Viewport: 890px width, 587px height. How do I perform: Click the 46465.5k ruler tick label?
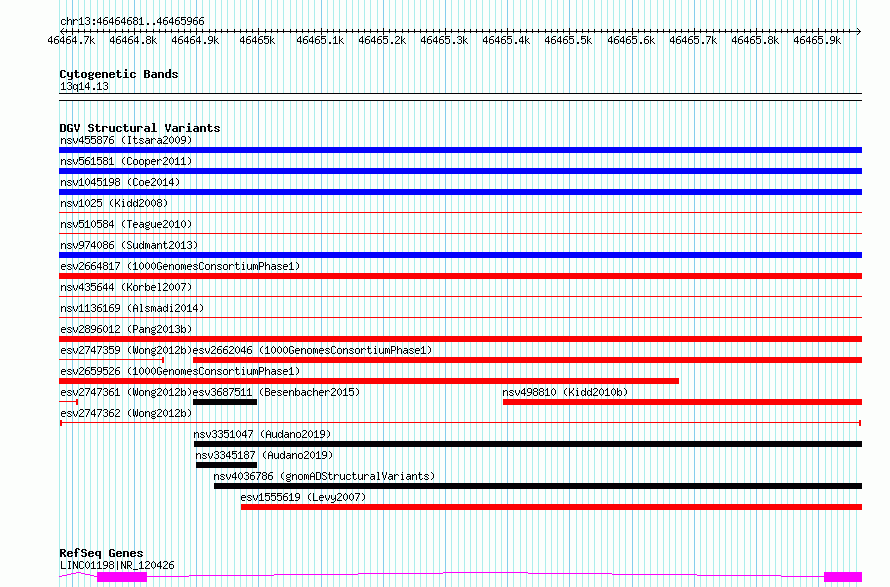(568, 41)
